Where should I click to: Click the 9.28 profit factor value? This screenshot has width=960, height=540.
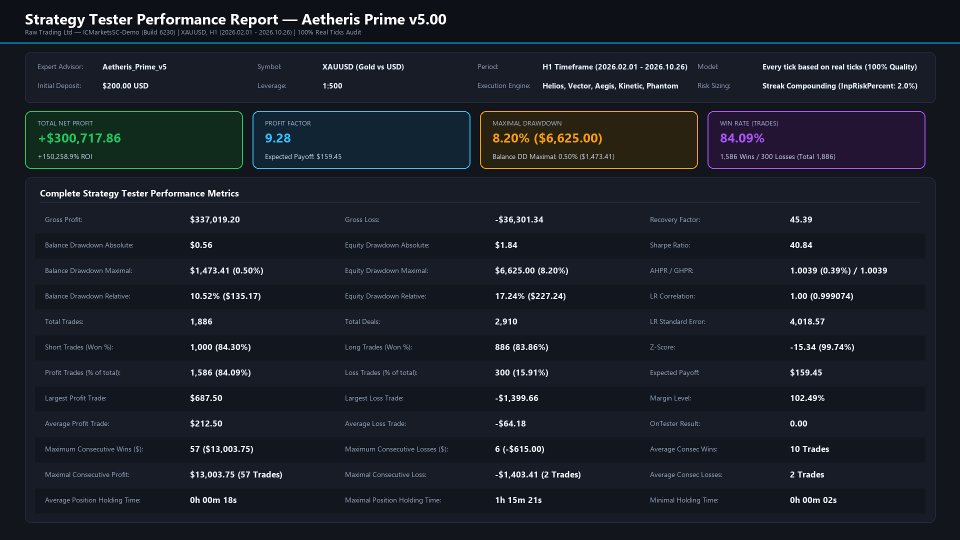tap(278, 138)
